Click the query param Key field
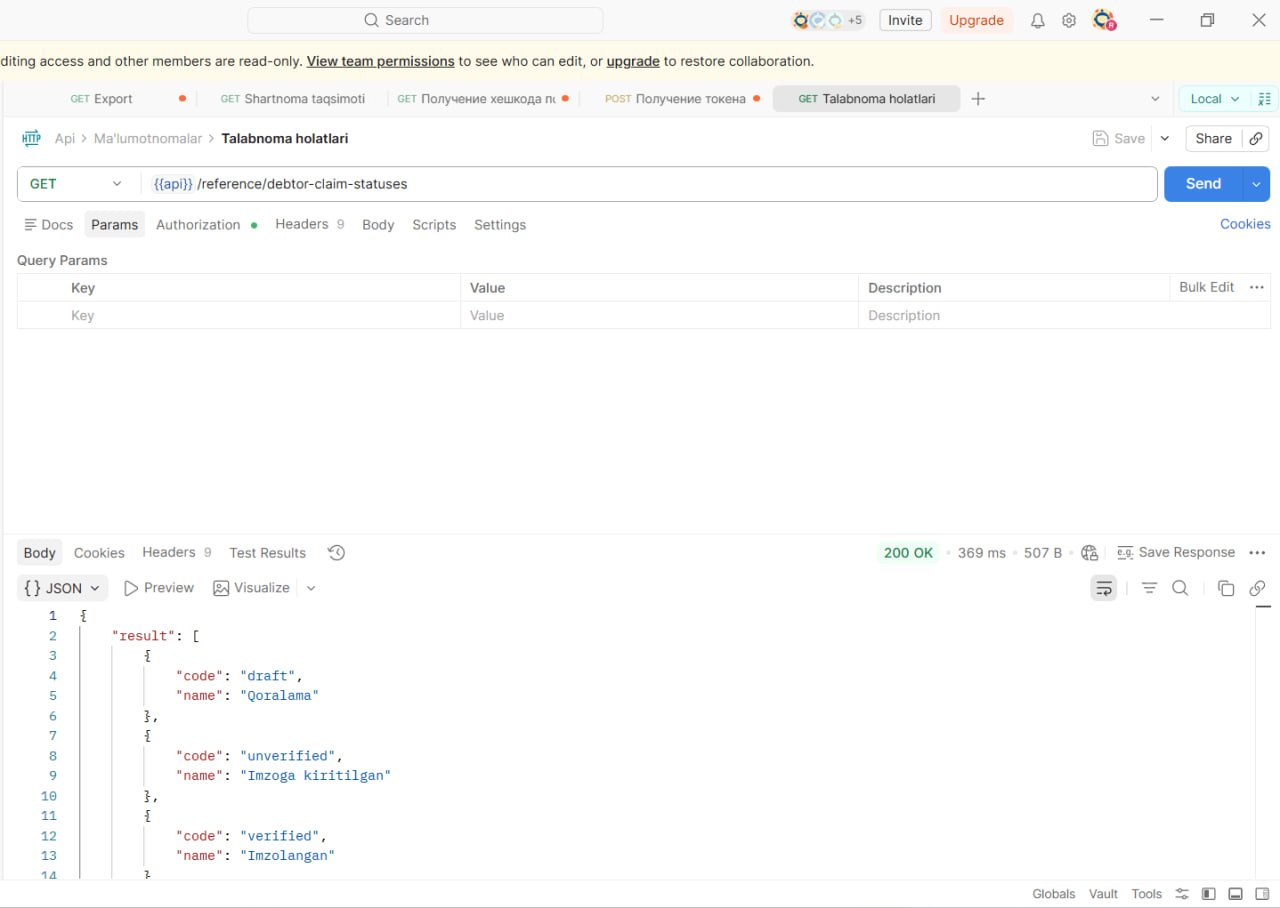The image size is (1280, 908). pyautogui.click(x=262, y=315)
